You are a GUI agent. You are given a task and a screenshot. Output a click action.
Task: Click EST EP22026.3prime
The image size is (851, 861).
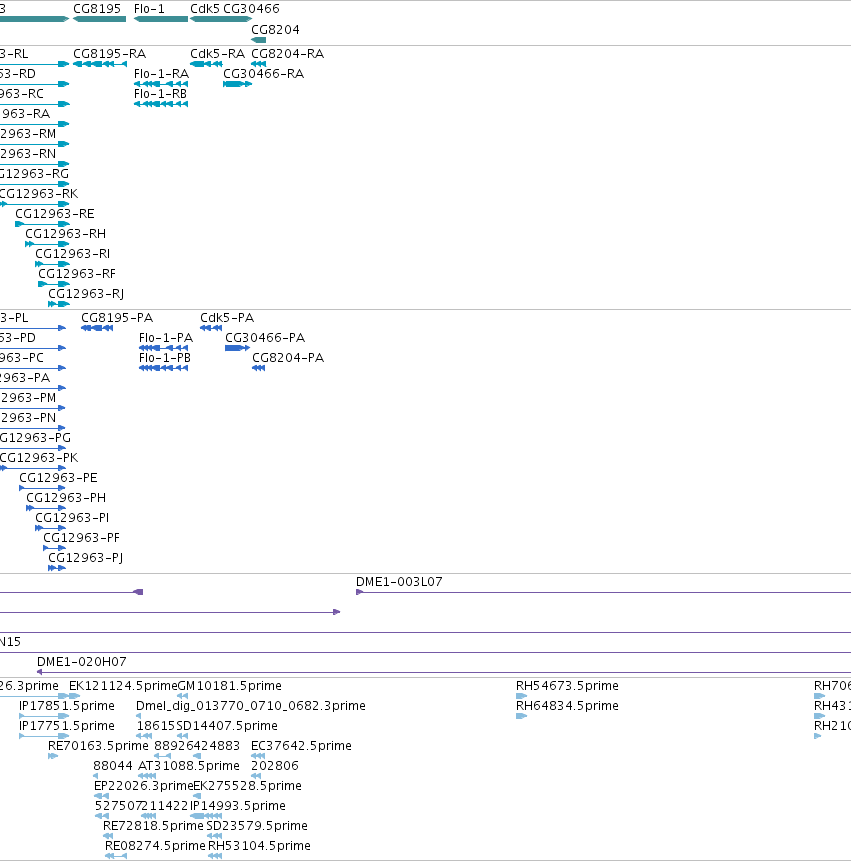click(102, 796)
